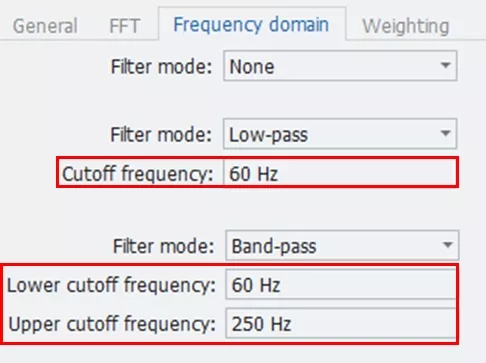Viewport: 486px width, 363px height.
Task: Open the FFT tab
Action: pos(125,26)
